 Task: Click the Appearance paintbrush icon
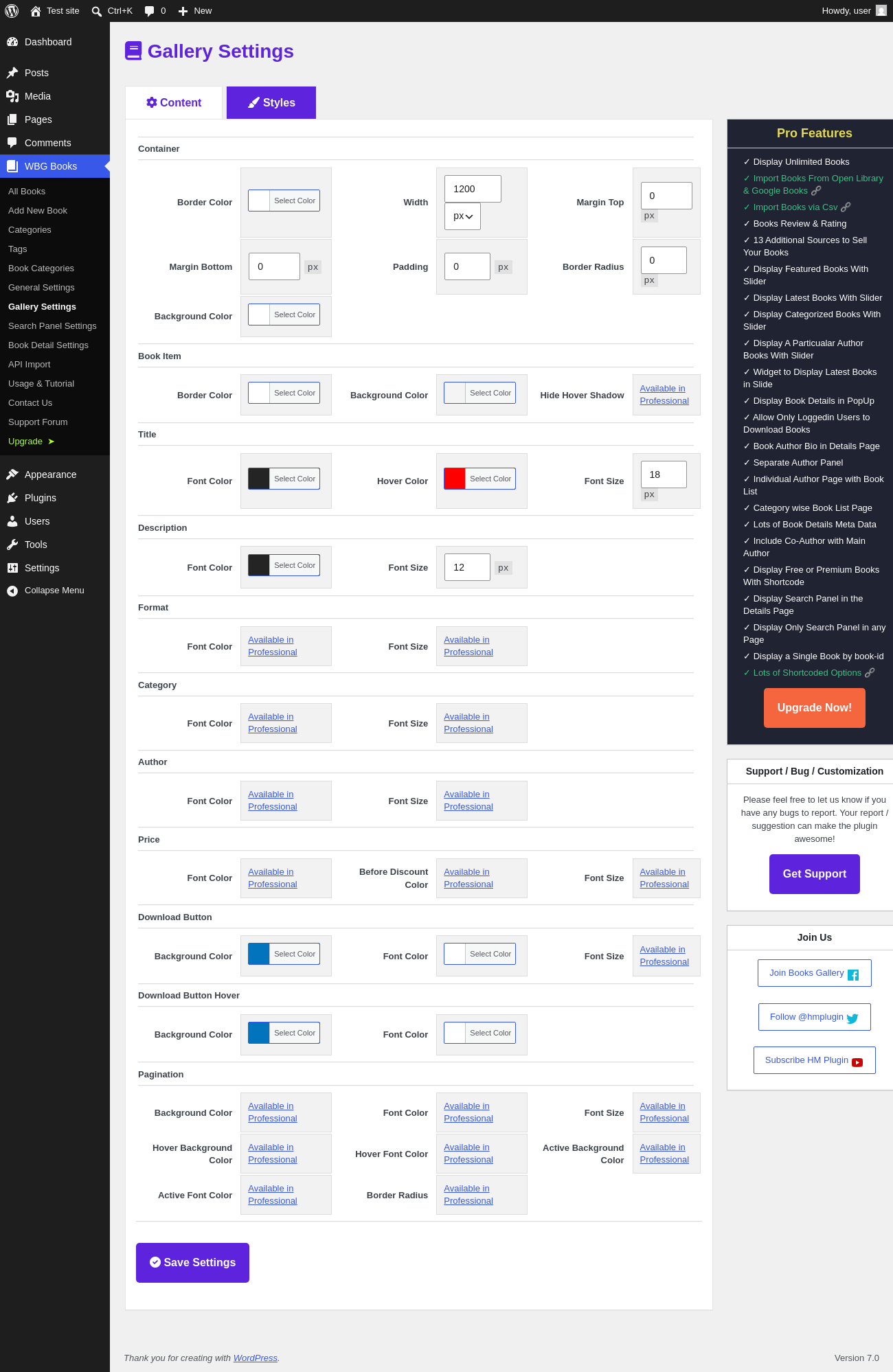[x=12, y=475]
